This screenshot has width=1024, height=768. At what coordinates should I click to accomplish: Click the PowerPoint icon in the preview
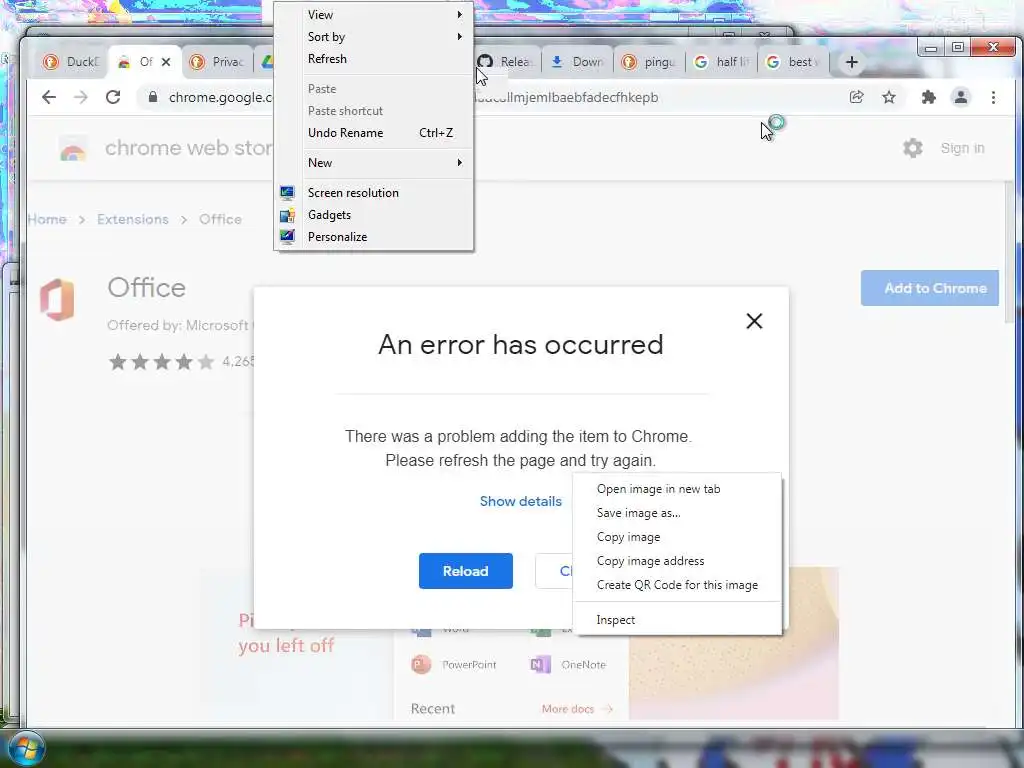pyautogui.click(x=421, y=664)
